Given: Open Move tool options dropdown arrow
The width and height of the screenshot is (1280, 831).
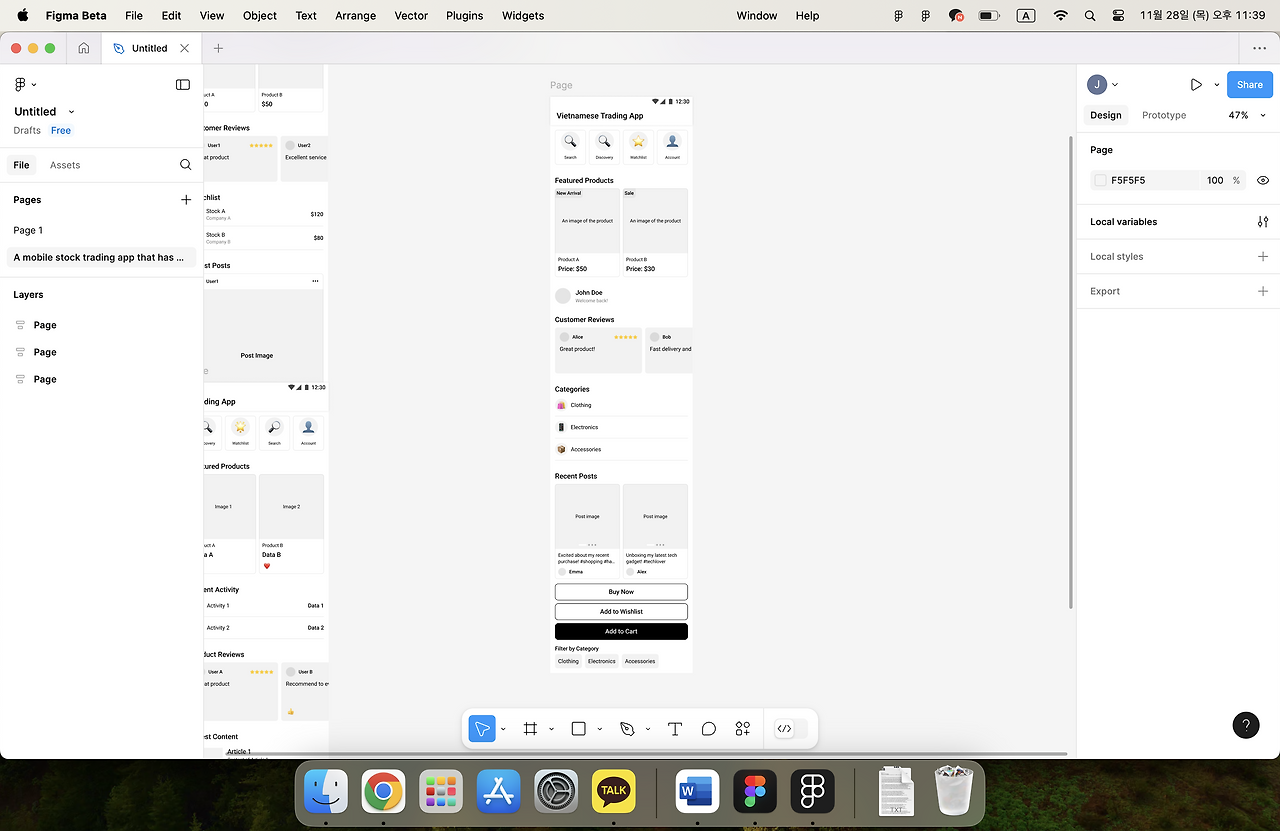Looking at the screenshot, I should click(x=503, y=729).
